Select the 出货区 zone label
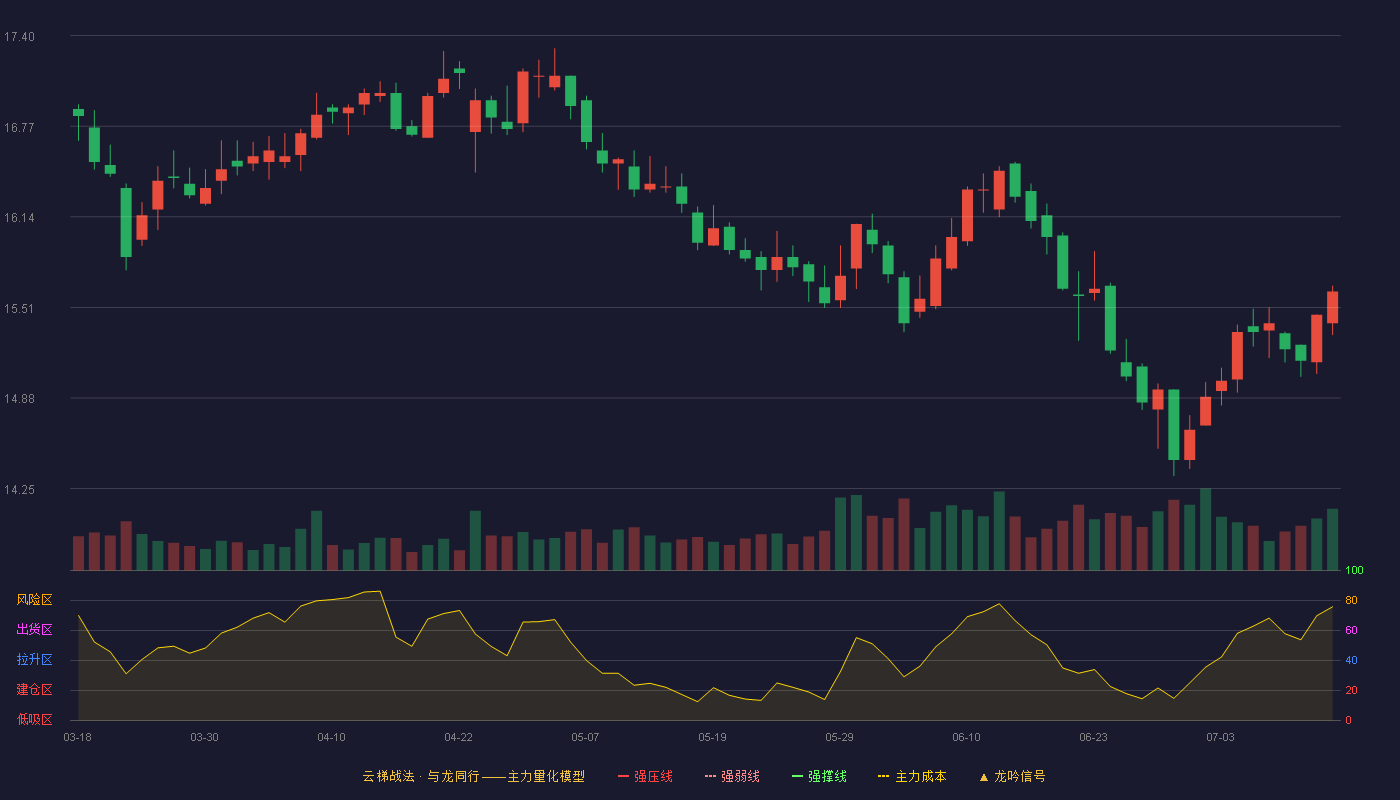The height and width of the screenshot is (800, 1400). (x=34, y=630)
